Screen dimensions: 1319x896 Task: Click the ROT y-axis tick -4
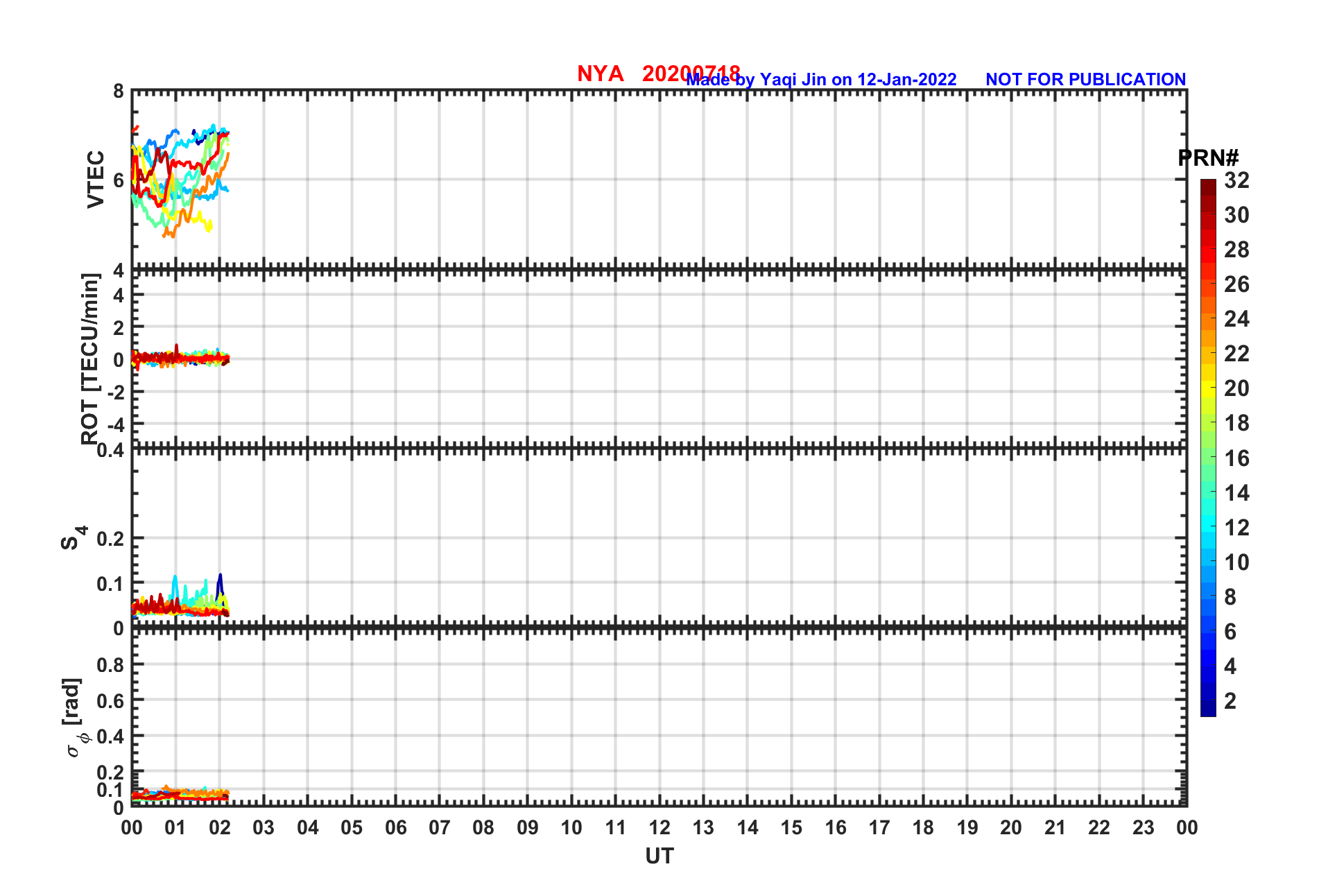click(114, 424)
